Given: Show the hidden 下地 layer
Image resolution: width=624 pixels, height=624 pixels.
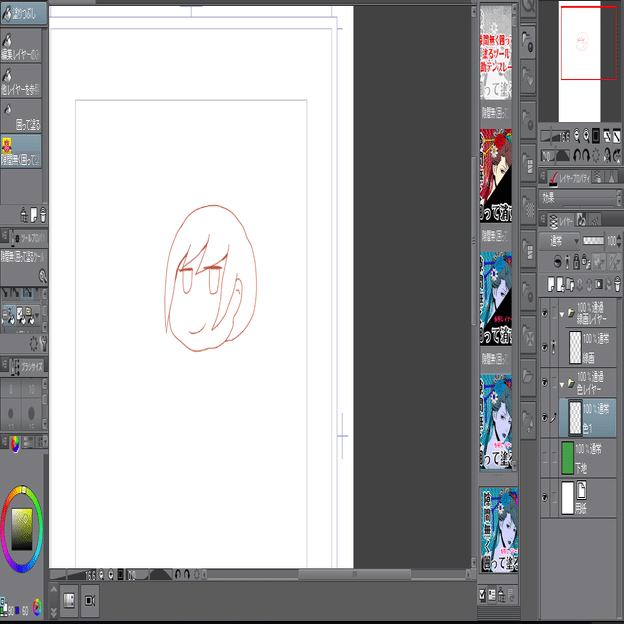Looking at the screenshot, I should (544, 458).
